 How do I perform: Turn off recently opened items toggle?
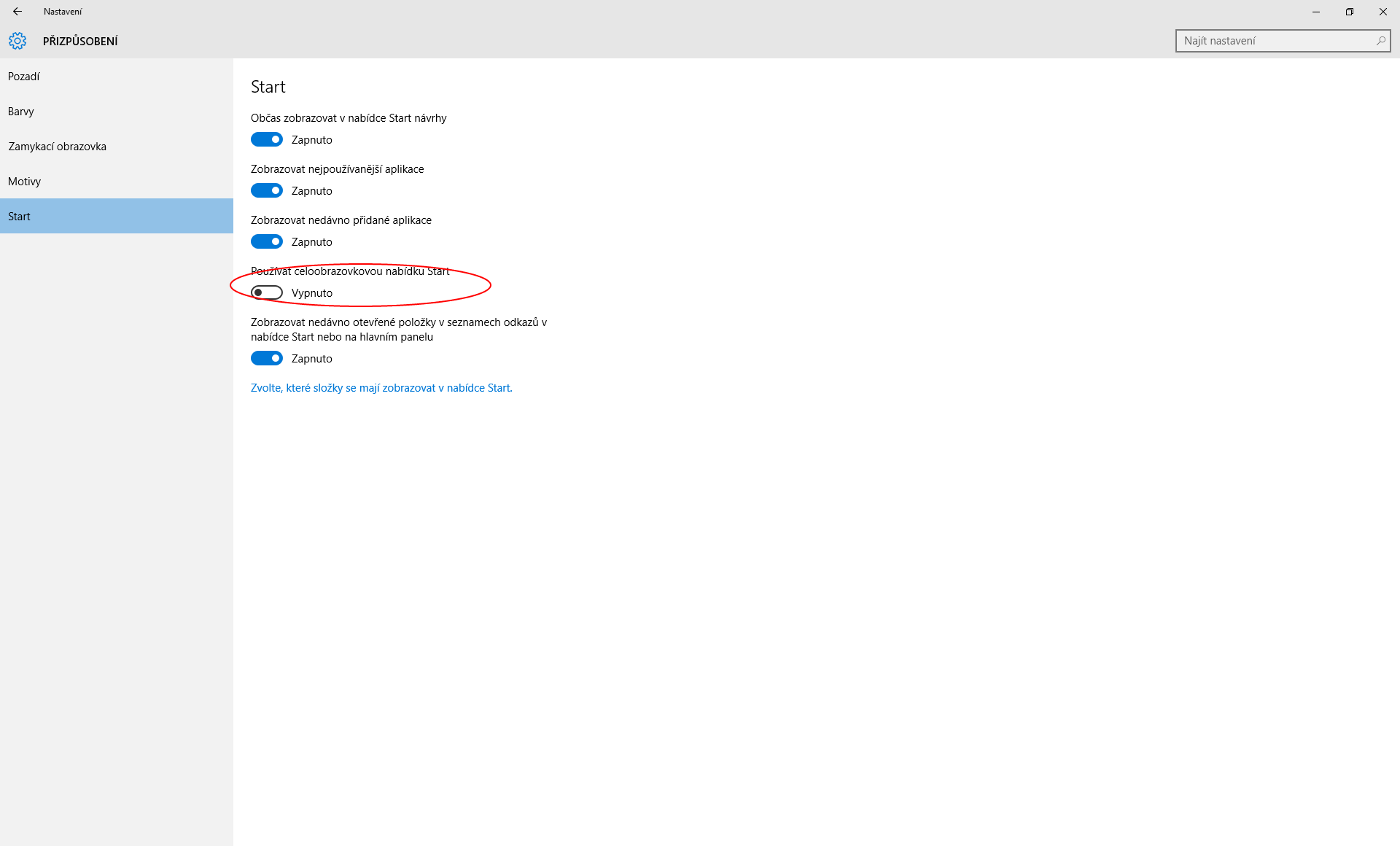click(267, 358)
